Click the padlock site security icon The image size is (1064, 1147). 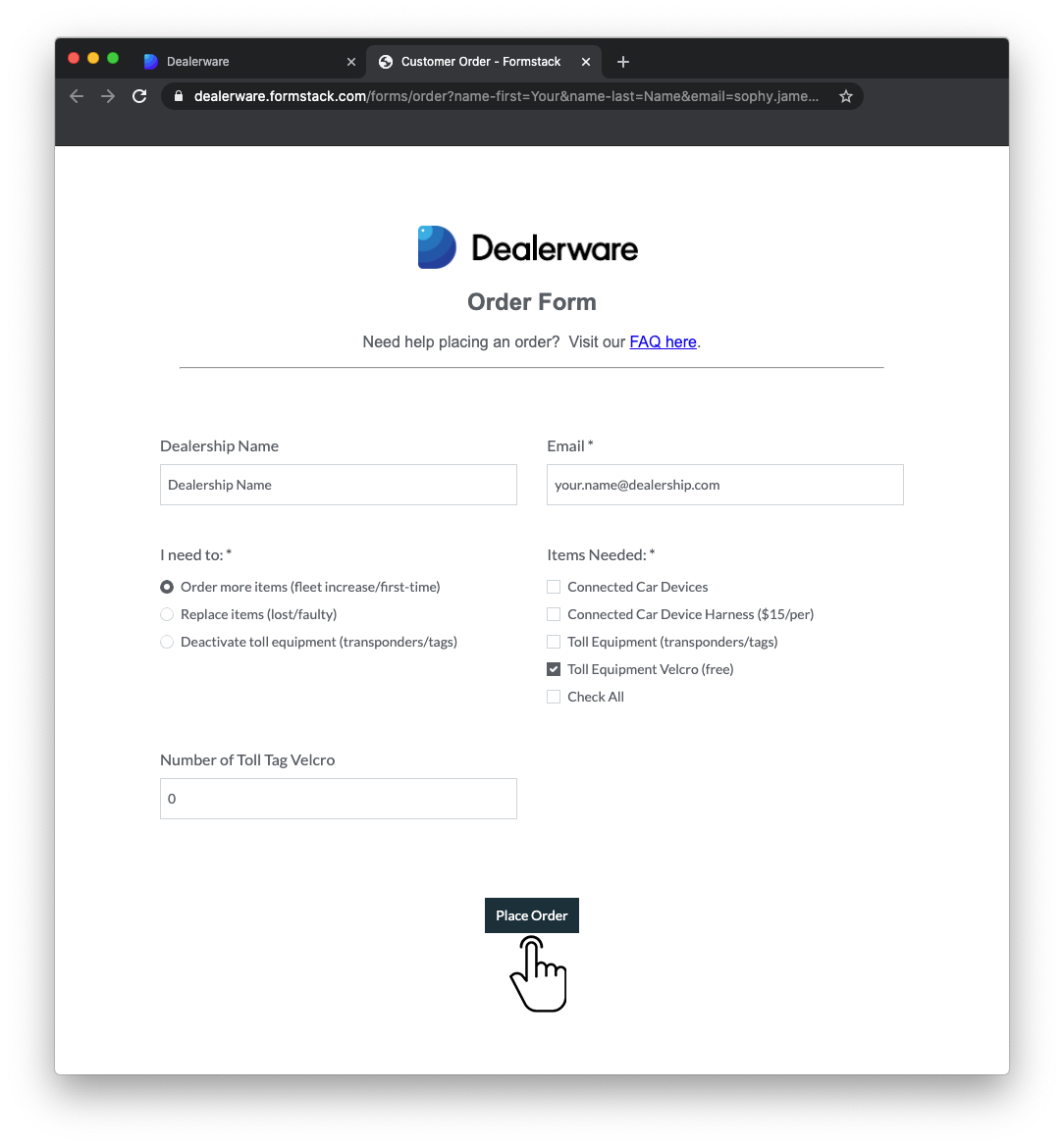pyautogui.click(x=178, y=96)
